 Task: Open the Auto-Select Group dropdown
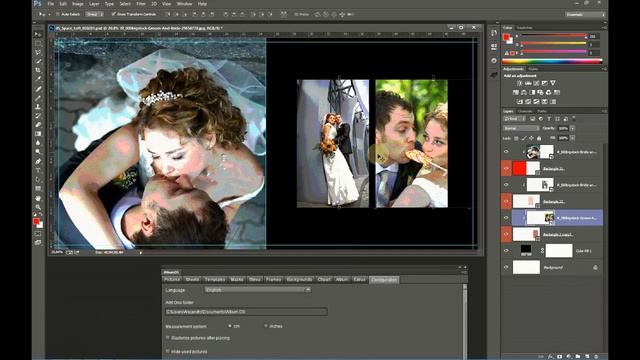(x=94, y=14)
